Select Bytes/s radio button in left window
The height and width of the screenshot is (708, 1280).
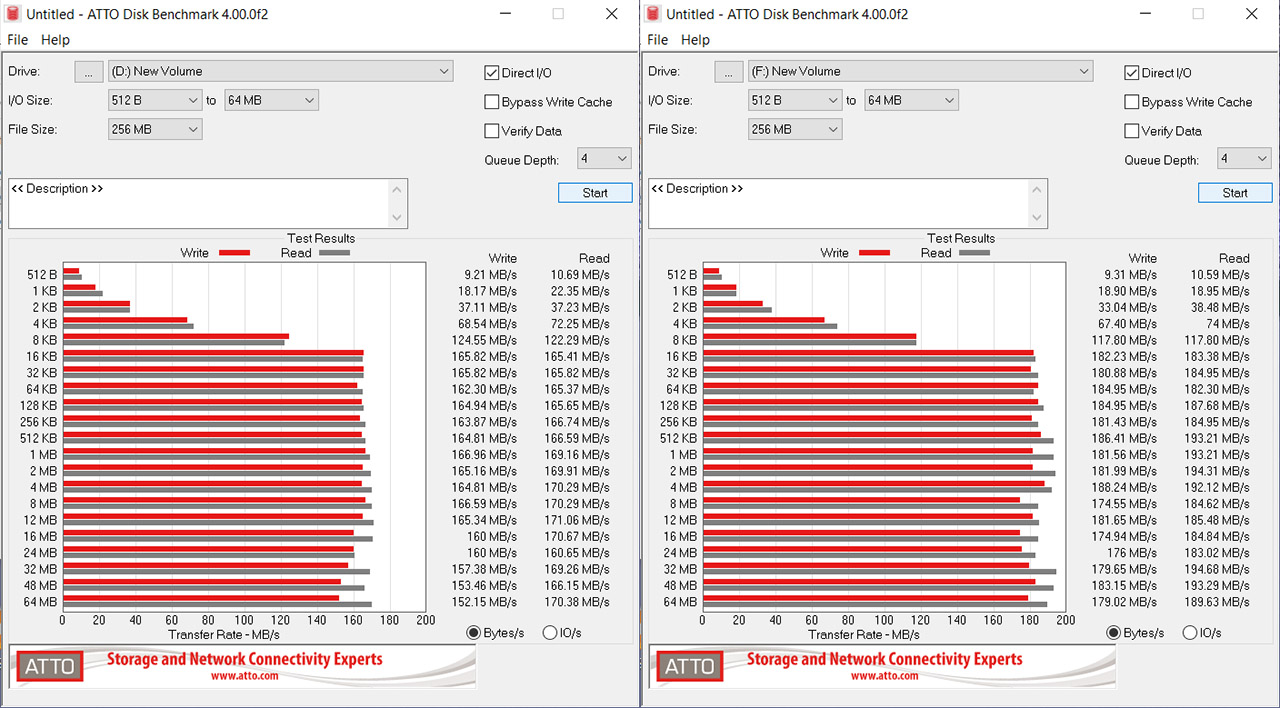(473, 633)
